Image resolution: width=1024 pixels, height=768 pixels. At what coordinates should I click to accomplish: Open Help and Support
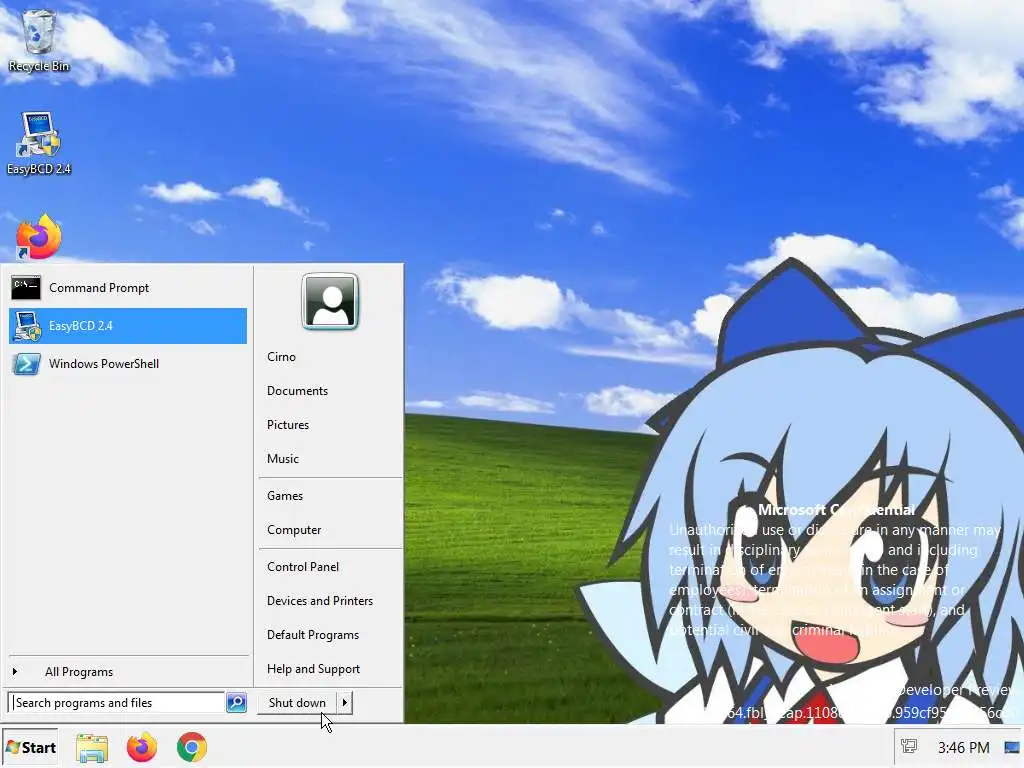point(313,669)
